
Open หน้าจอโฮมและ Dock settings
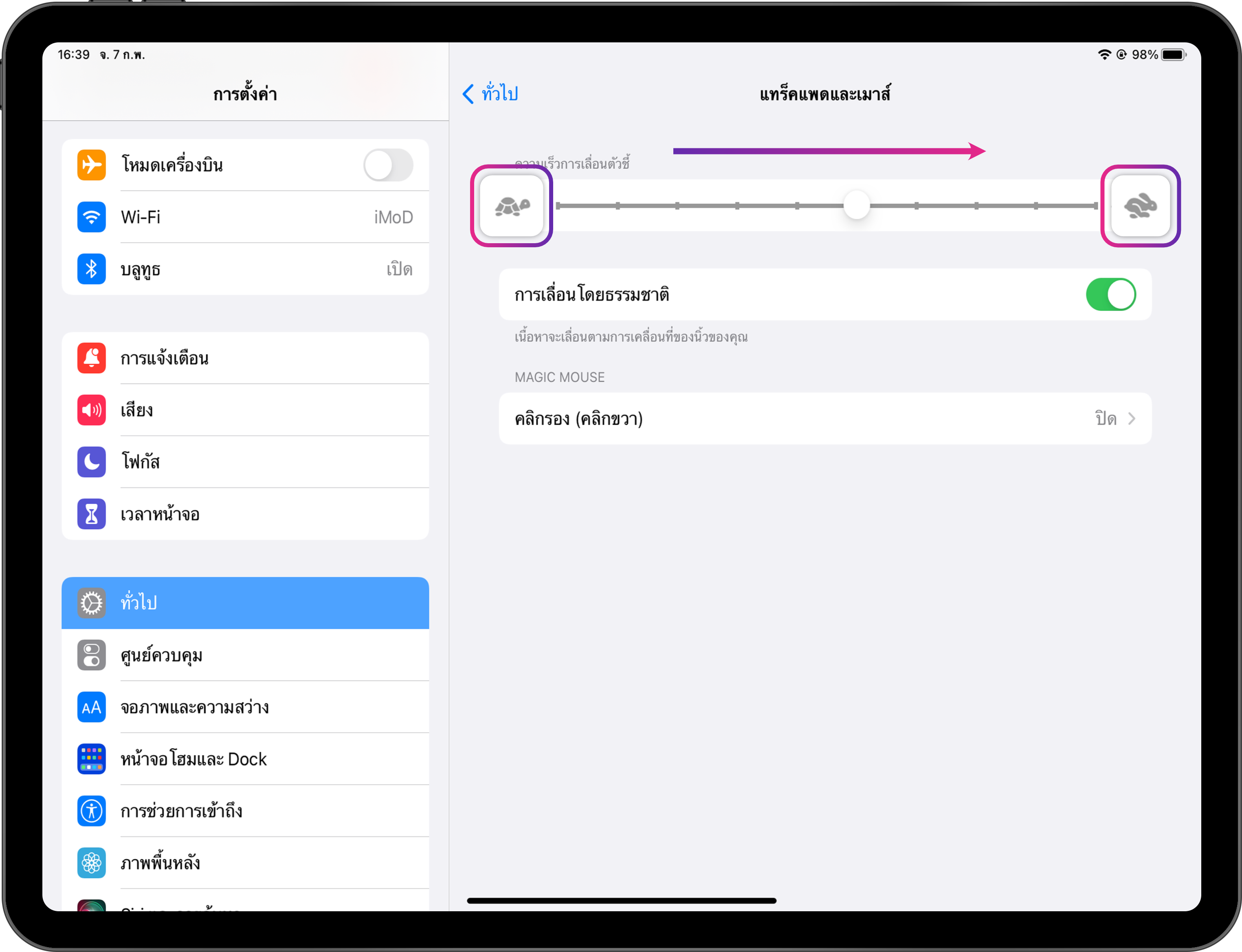click(x=245, y=759)
